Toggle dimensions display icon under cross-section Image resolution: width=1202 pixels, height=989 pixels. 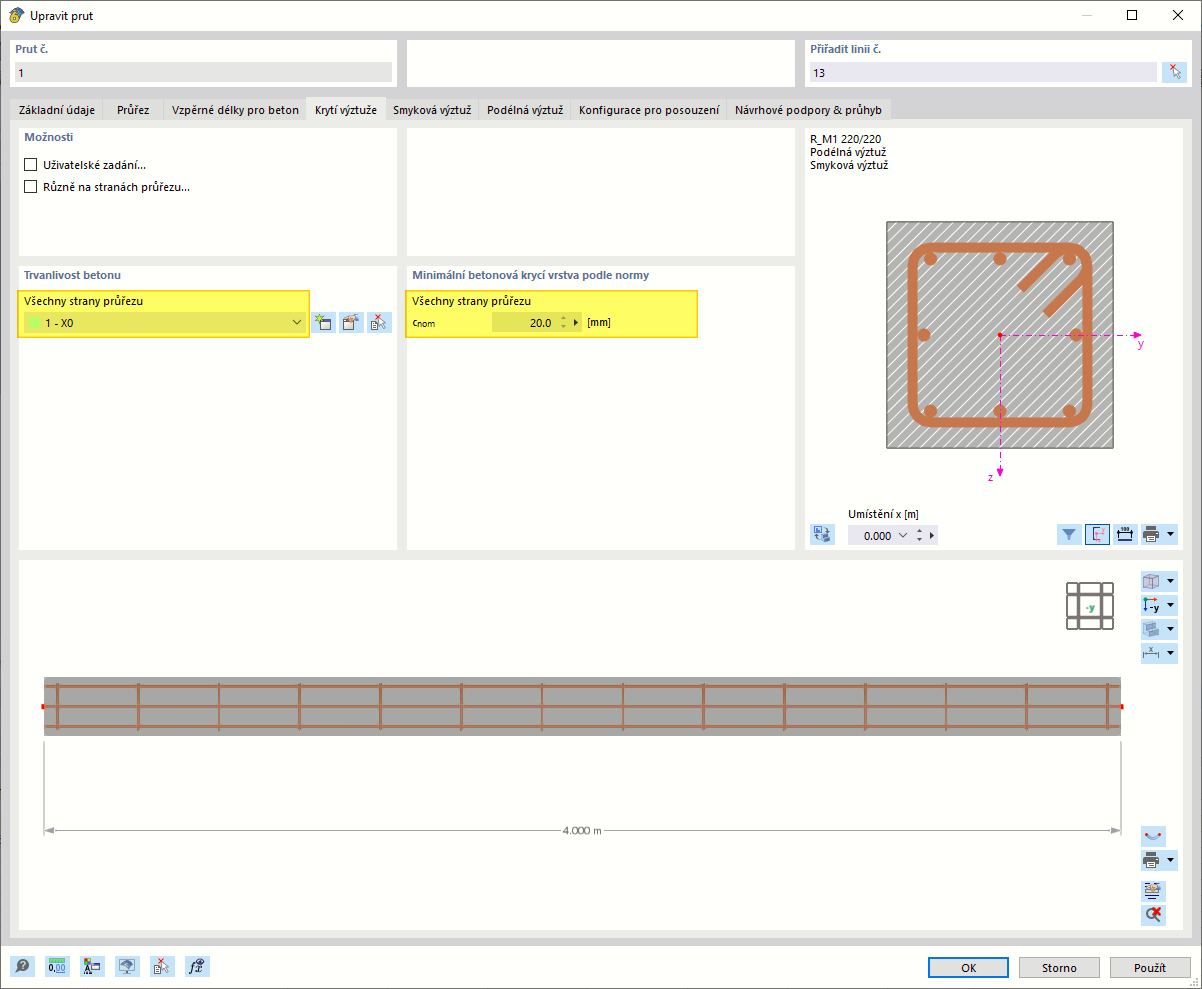(1124, 534)
